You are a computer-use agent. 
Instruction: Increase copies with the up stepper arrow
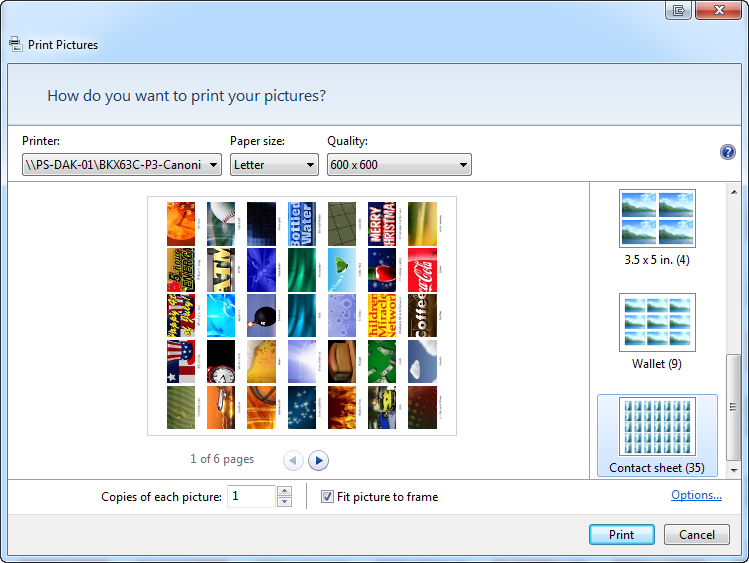[x=284, y=491]
